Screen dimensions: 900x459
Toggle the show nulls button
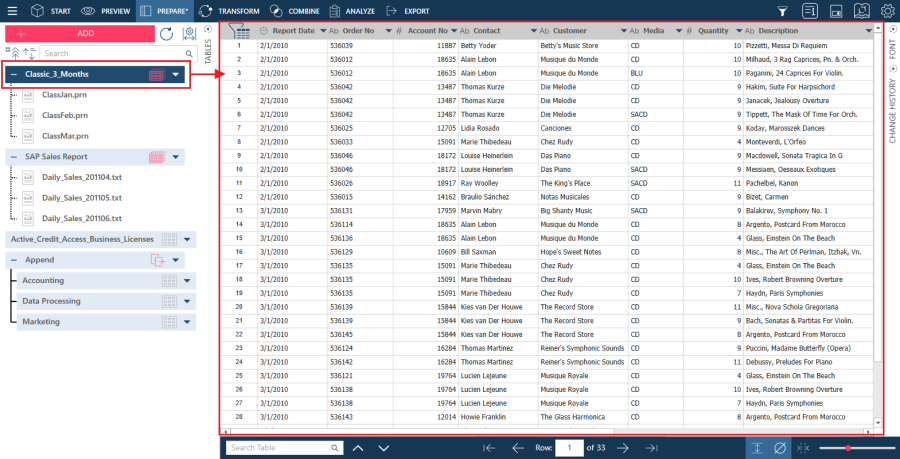(x=780, y=447)
